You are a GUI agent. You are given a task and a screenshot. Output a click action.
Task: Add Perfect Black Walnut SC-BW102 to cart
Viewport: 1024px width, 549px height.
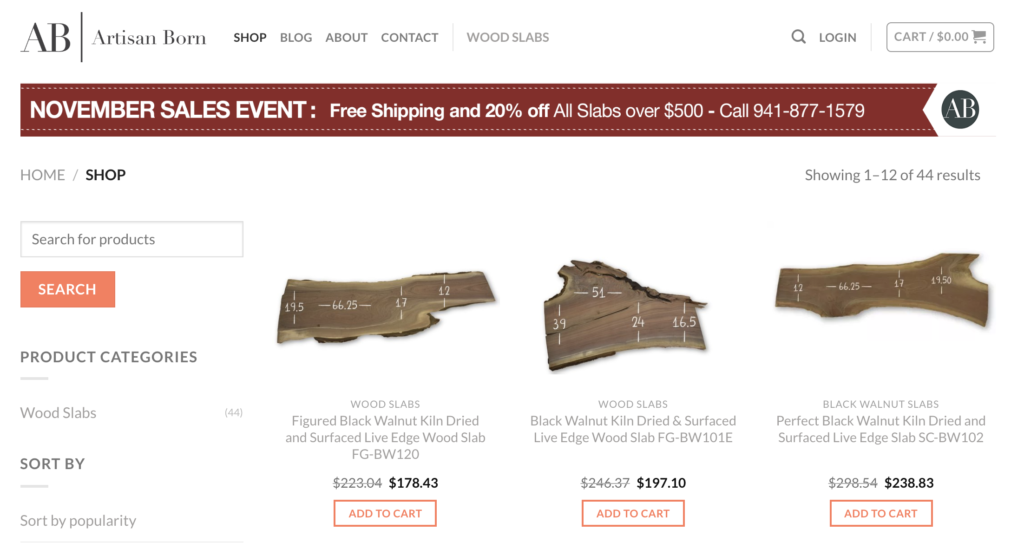(x=881, y=513)
